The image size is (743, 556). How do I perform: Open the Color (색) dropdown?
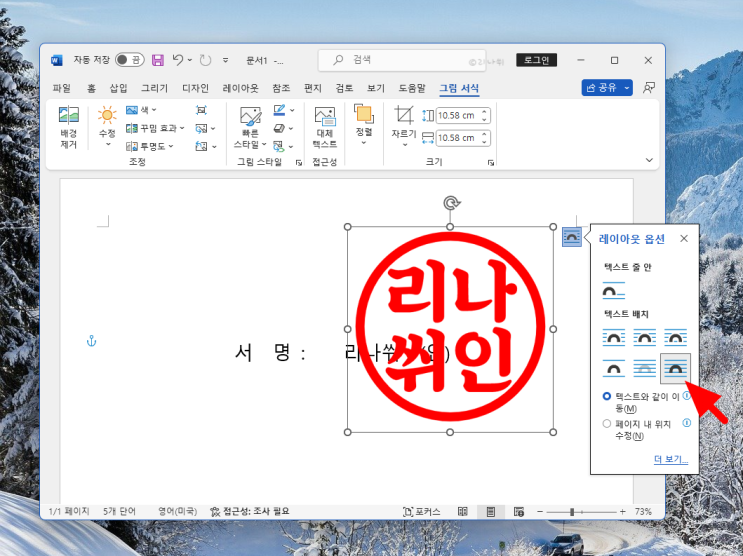141,110
